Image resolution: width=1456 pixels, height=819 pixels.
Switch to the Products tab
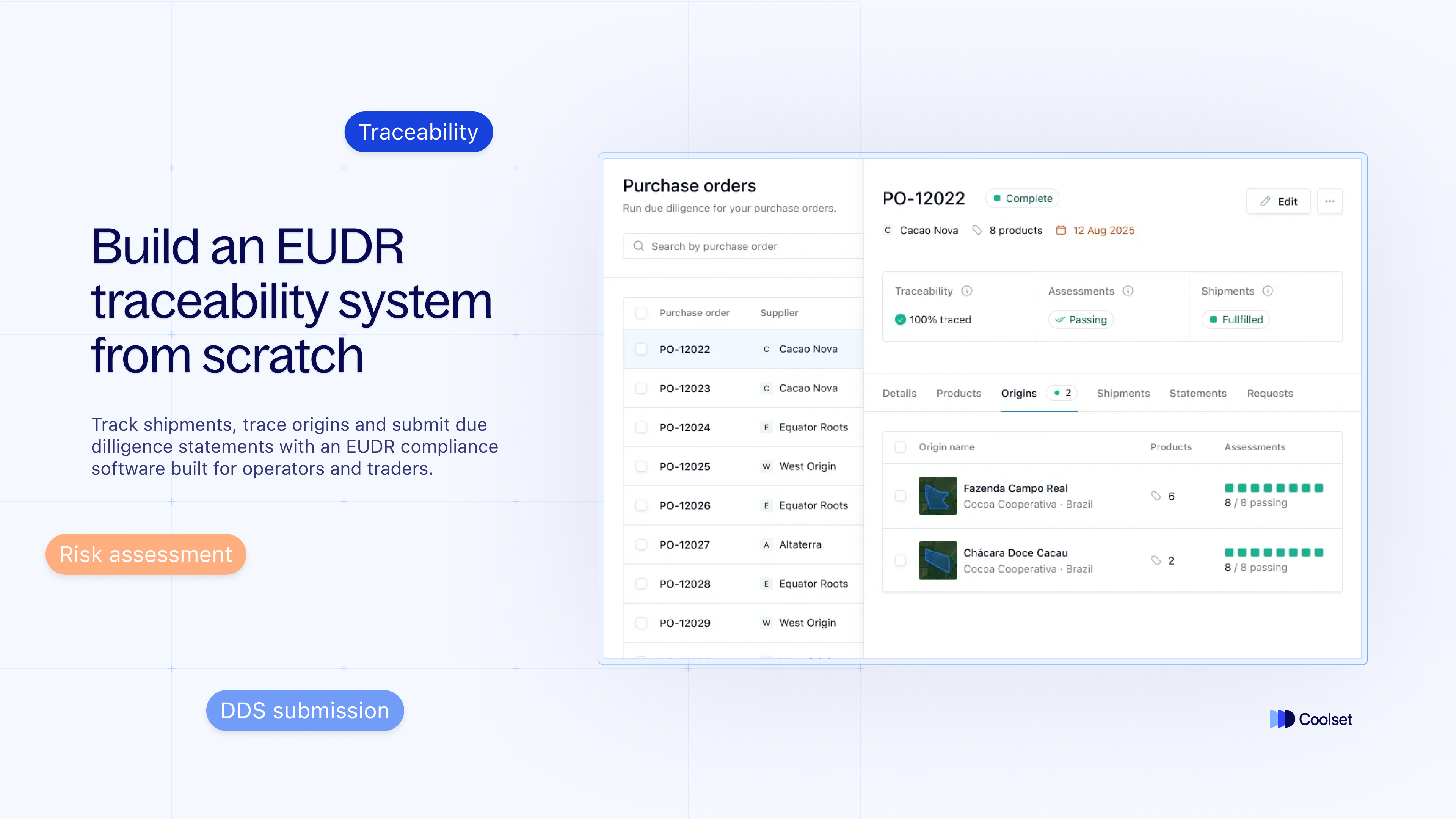pos(959,393)
